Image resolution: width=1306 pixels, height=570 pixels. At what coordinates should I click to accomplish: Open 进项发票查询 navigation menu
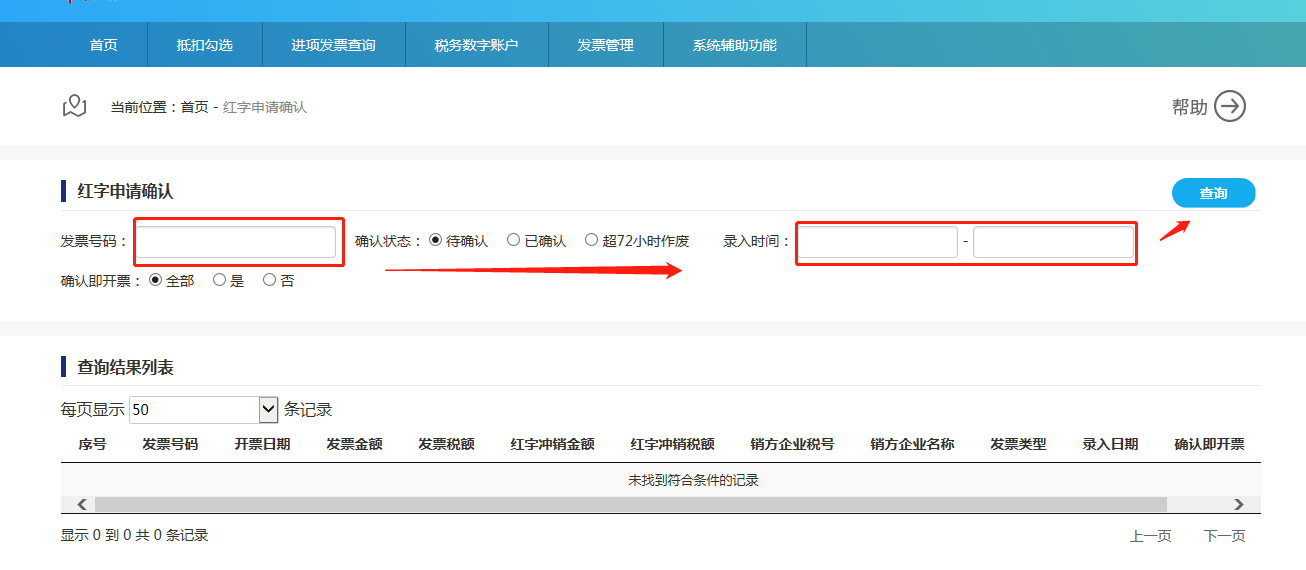click(x=333, y=45)
